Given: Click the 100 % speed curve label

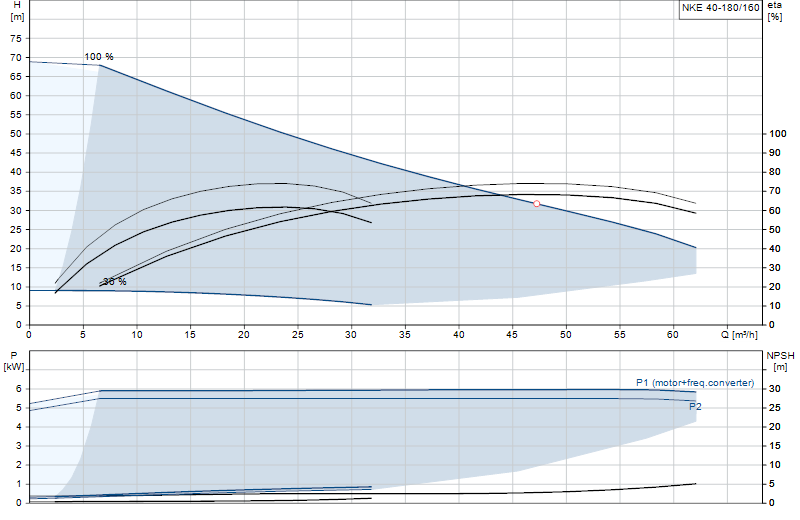Looking at the screenshot, I should [99, 57].
